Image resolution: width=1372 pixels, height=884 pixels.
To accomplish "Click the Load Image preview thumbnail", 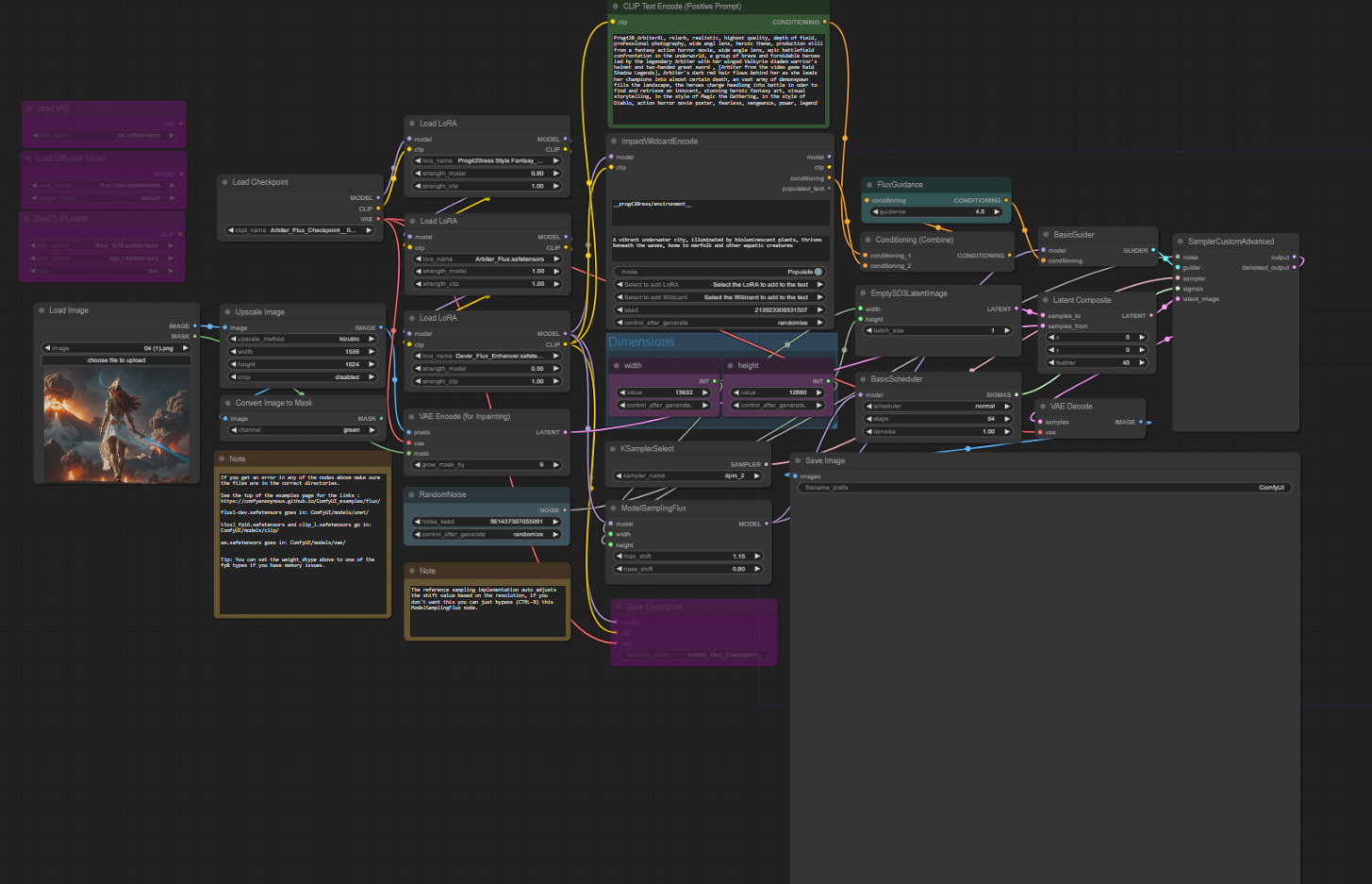I will pos(116,413).
